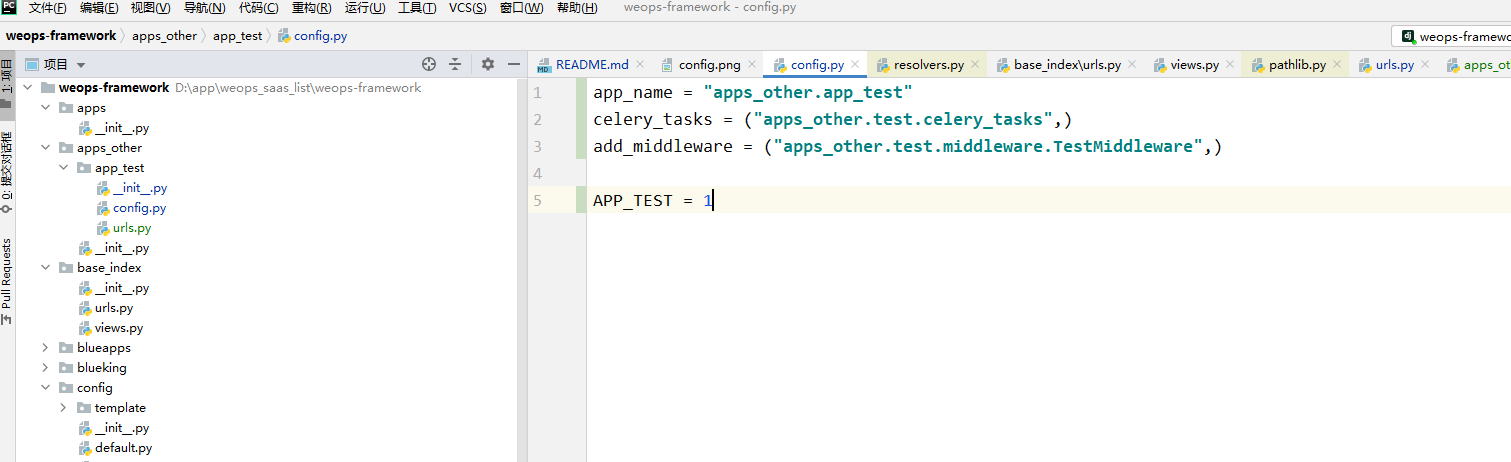Open the 代码(C) menu
This screenshot has height=462, width=1511.
click(259, 8)
